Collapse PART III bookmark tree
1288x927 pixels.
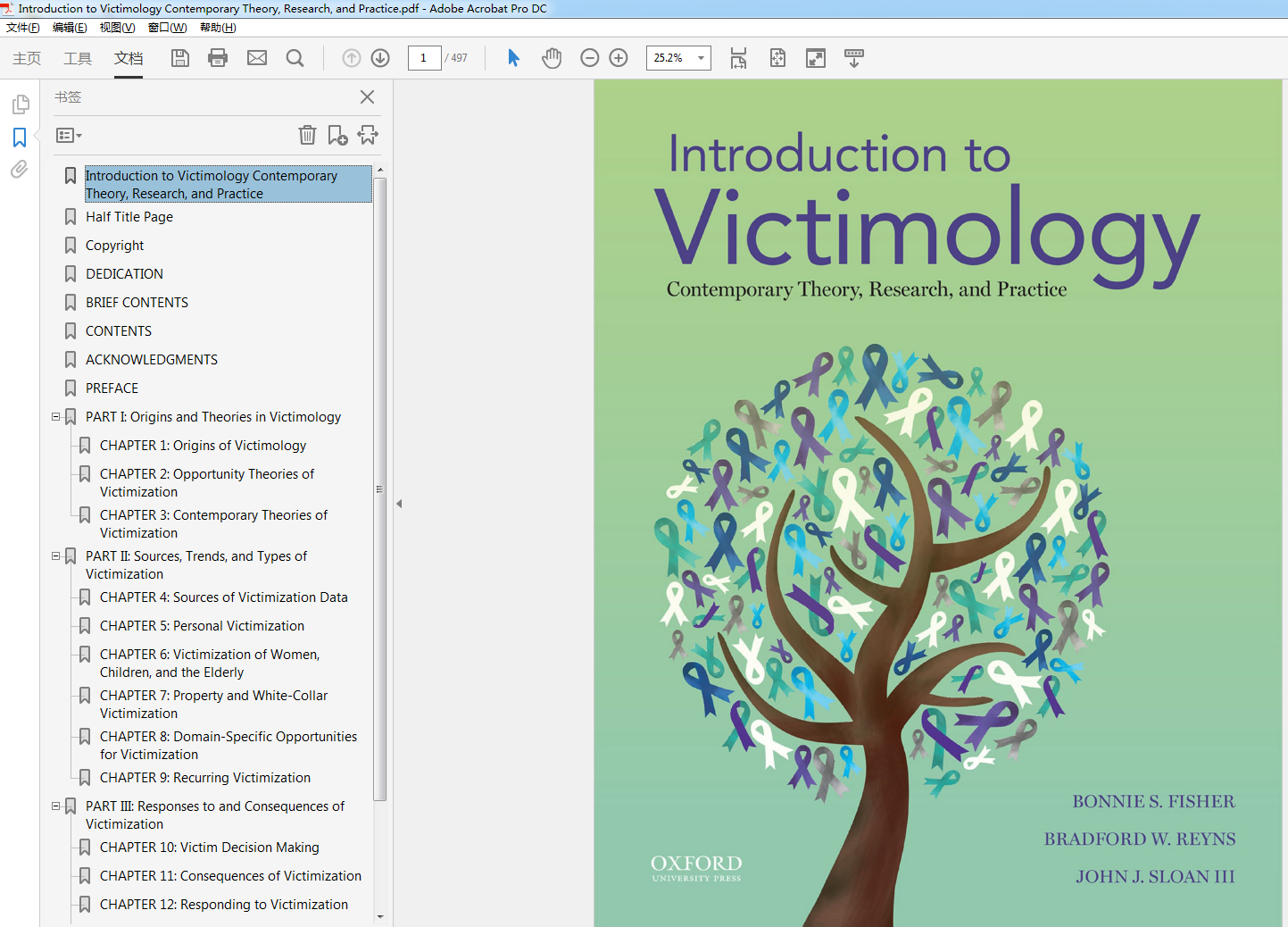coord(56,806)
